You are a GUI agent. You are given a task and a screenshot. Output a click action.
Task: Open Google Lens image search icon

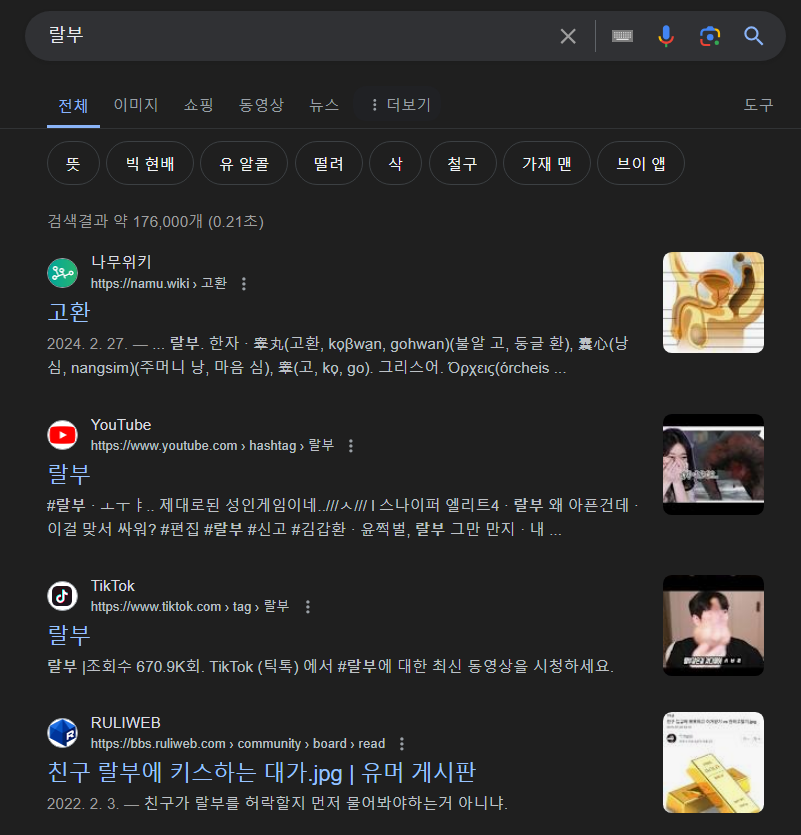coord(710,36)
